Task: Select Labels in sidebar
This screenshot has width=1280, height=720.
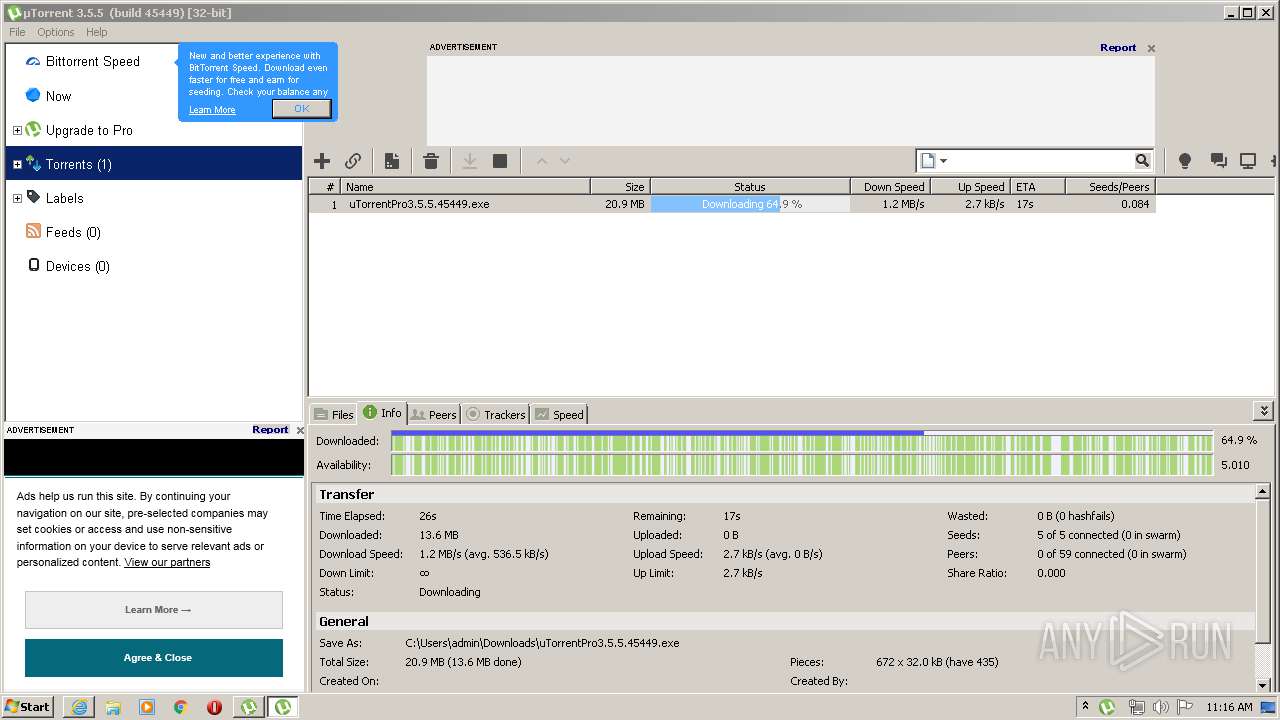Action: point(64,198)
